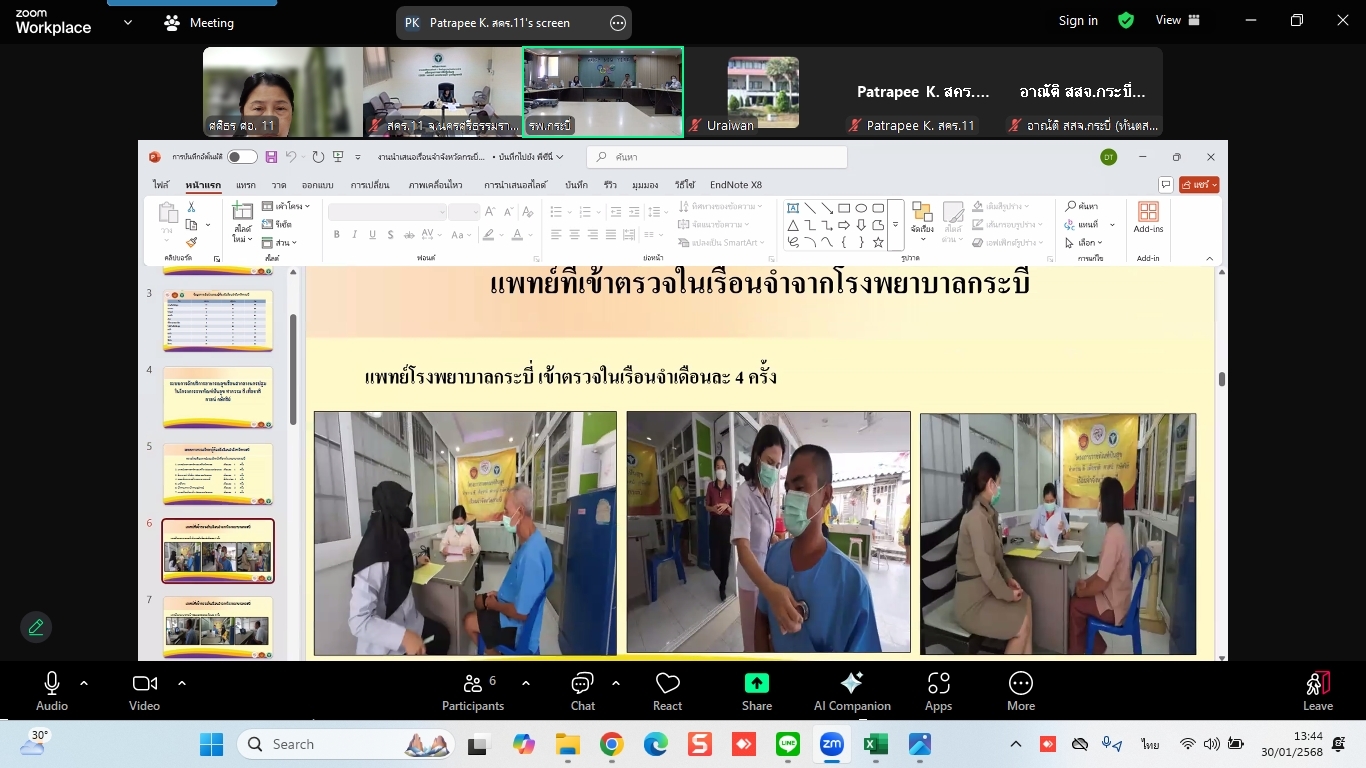Align text left in the paragraph group

556,235
